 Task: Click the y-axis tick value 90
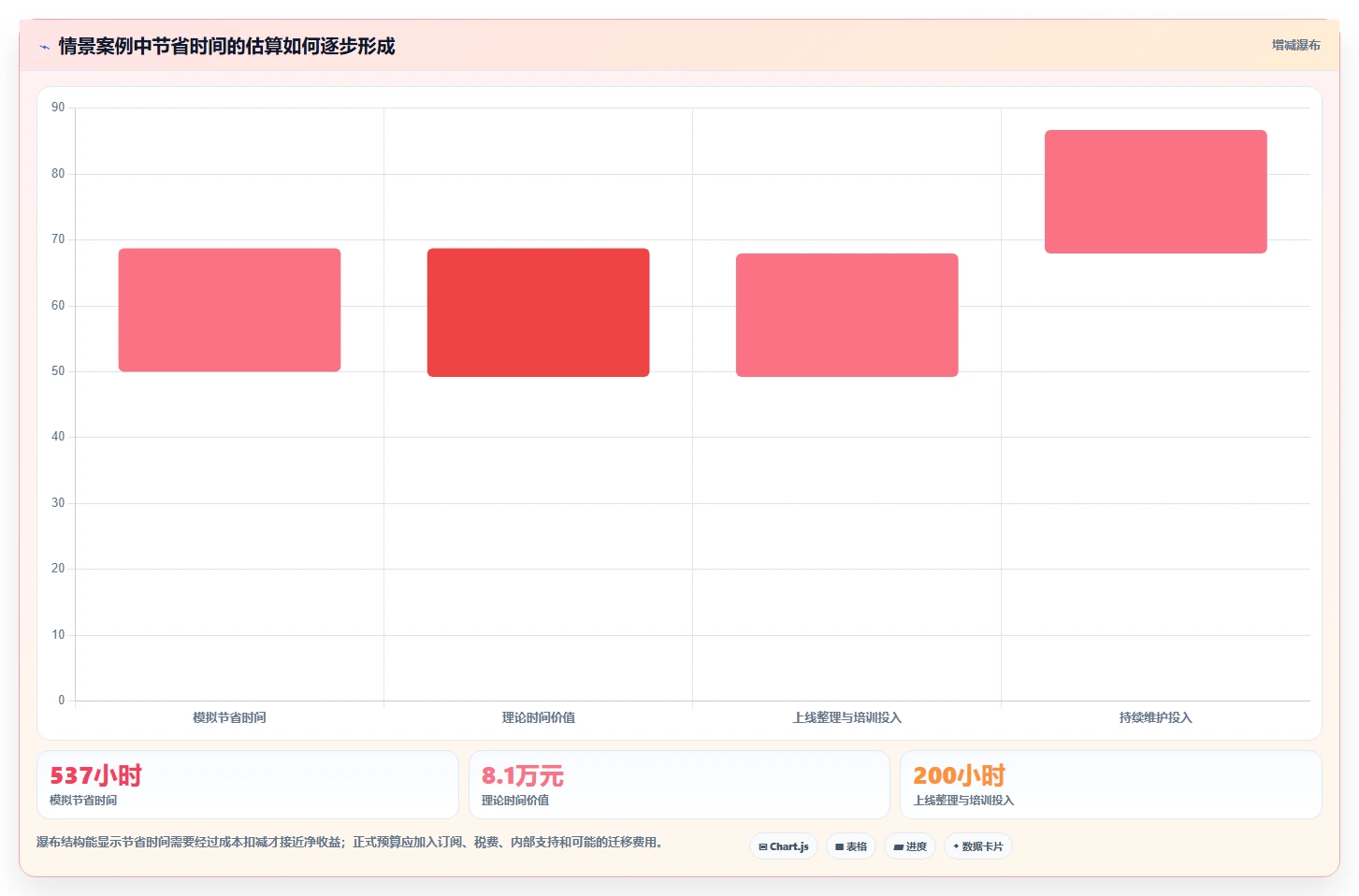pos(58,108)
